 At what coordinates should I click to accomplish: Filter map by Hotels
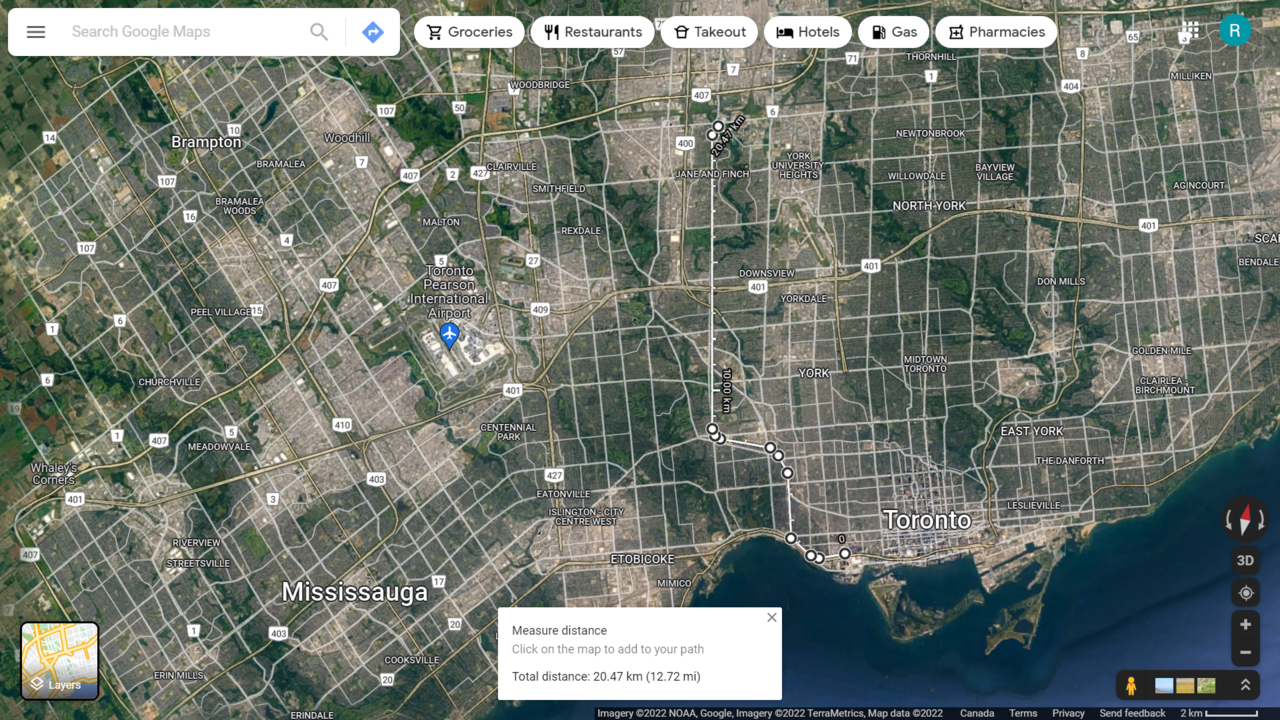coord(808,32)
